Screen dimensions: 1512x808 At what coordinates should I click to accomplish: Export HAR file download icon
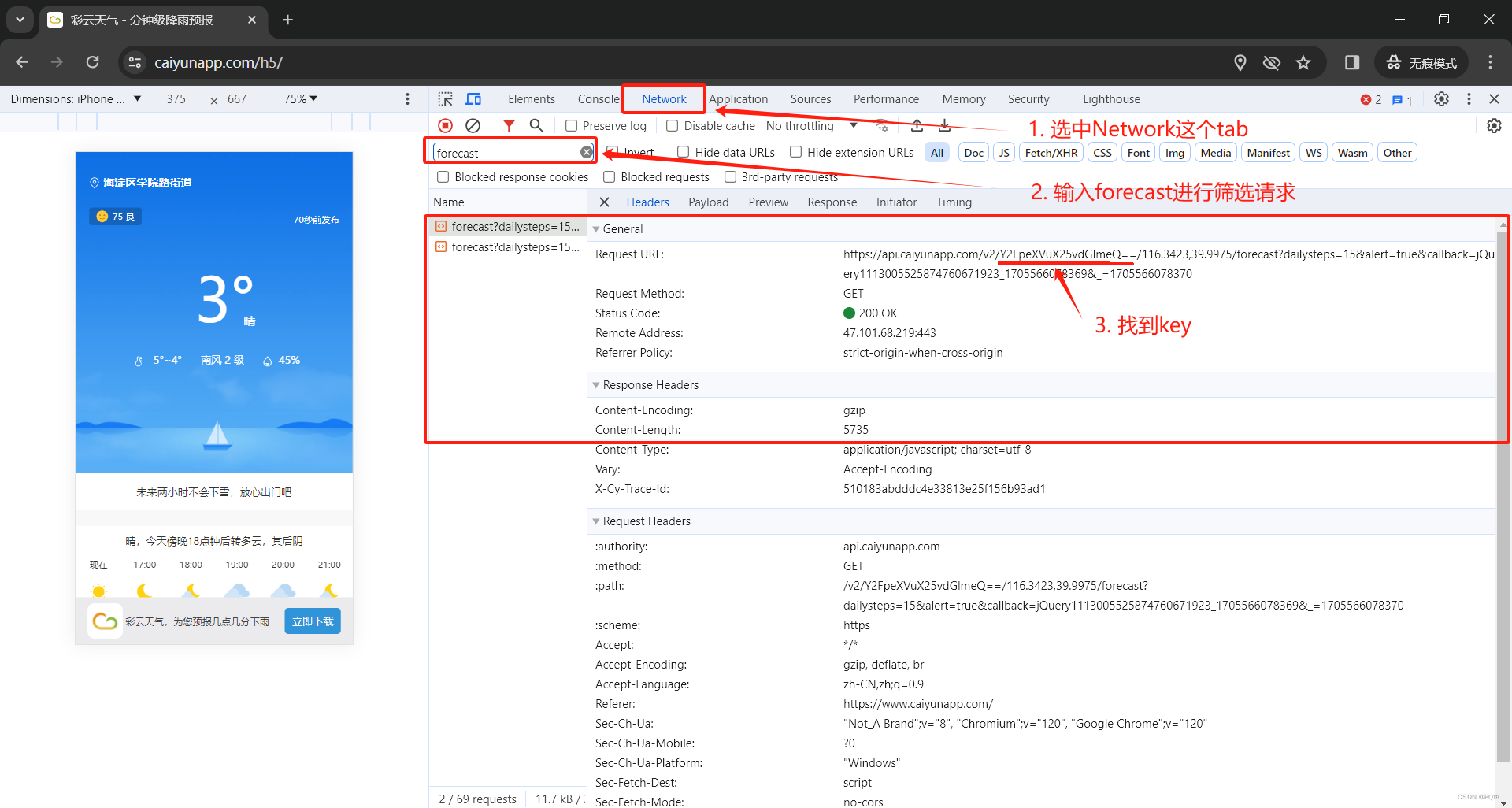pyautogui.click(x=945, y=126)
